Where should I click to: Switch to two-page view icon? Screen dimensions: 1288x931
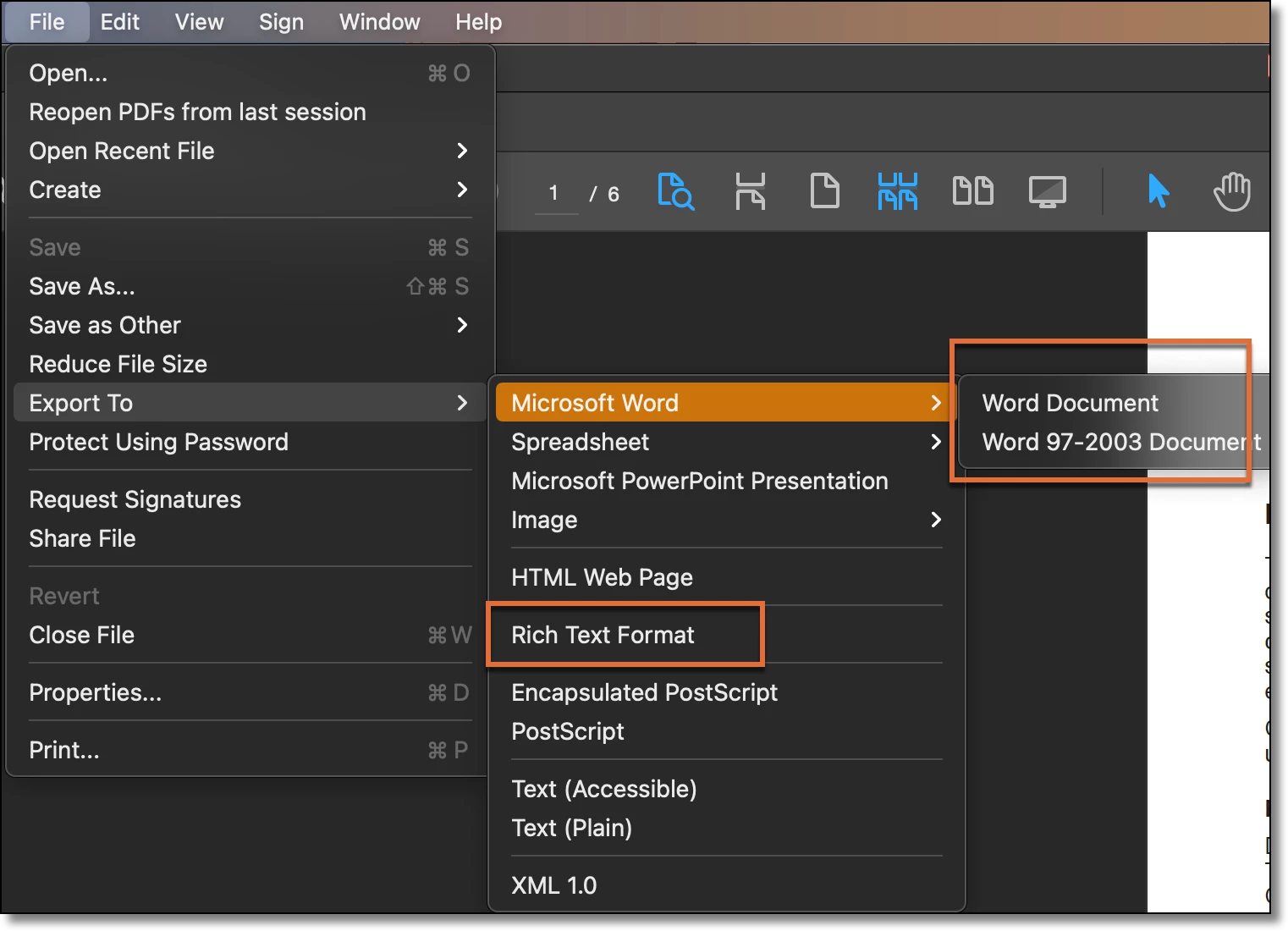point(972,191)
